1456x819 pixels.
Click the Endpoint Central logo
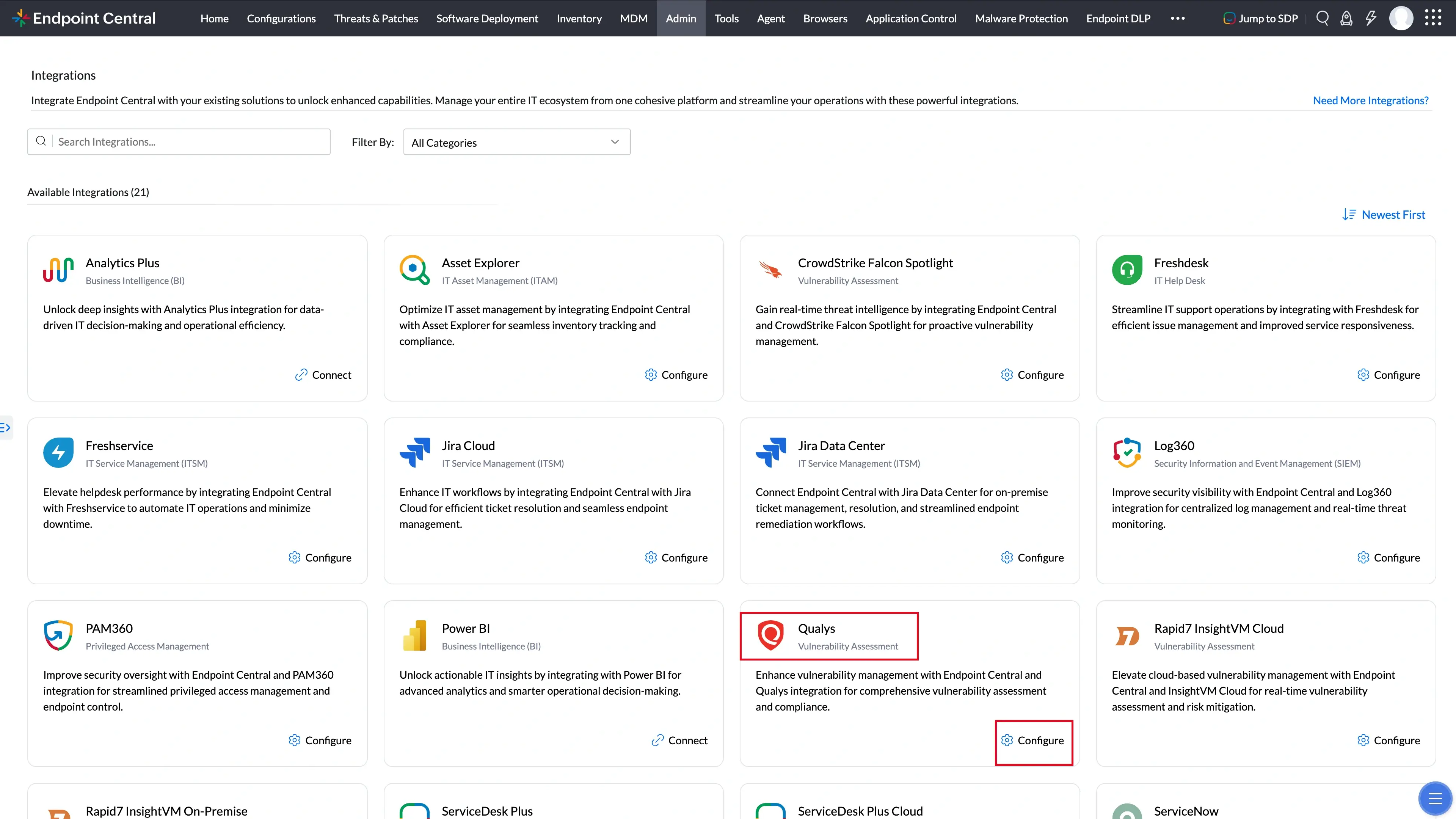coord(84,18)
